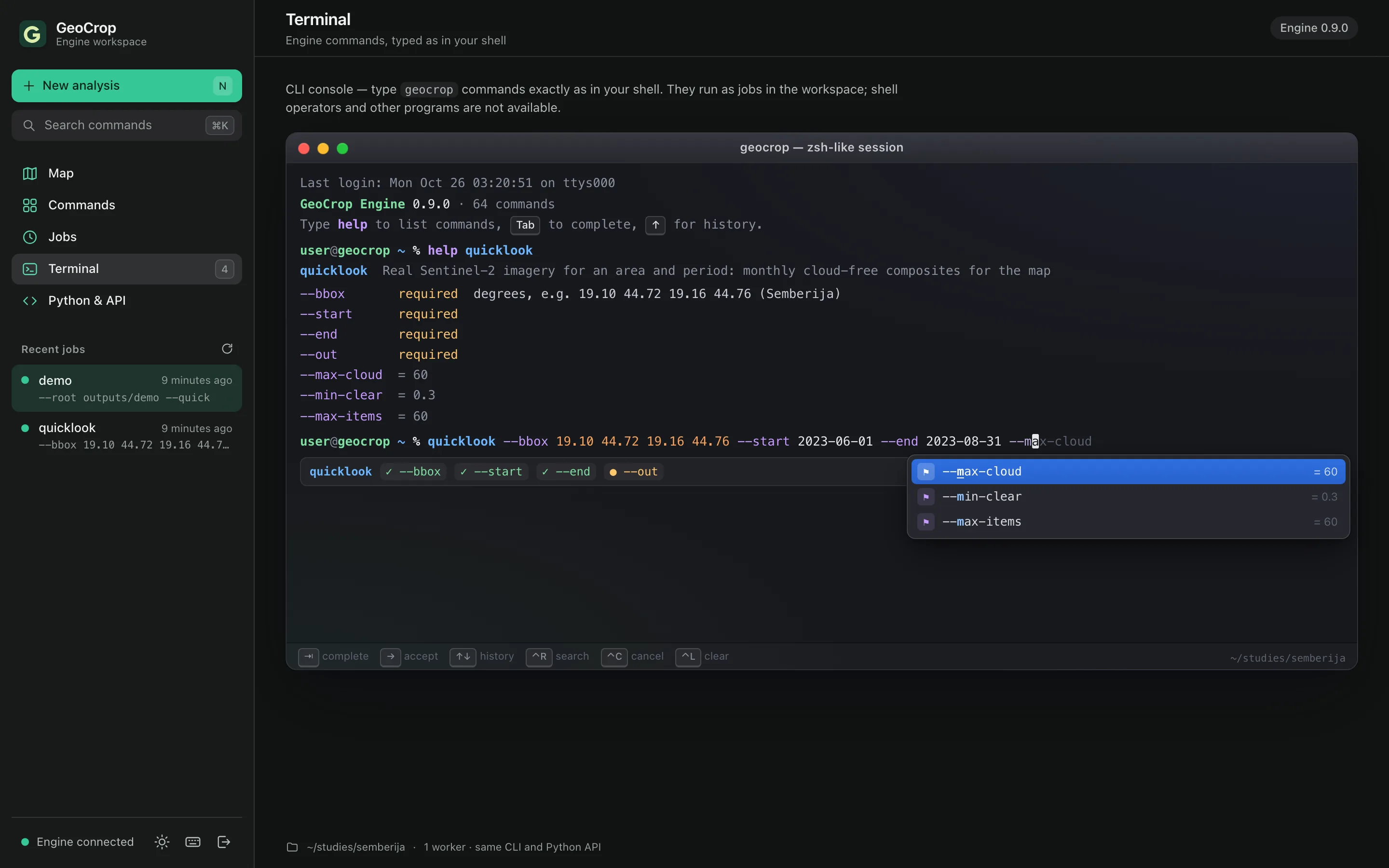The width and height of the screenshot is (1389, 868).
Task: Click the Engine 0.9.0 version badge
Action: tap(1314, 28)
